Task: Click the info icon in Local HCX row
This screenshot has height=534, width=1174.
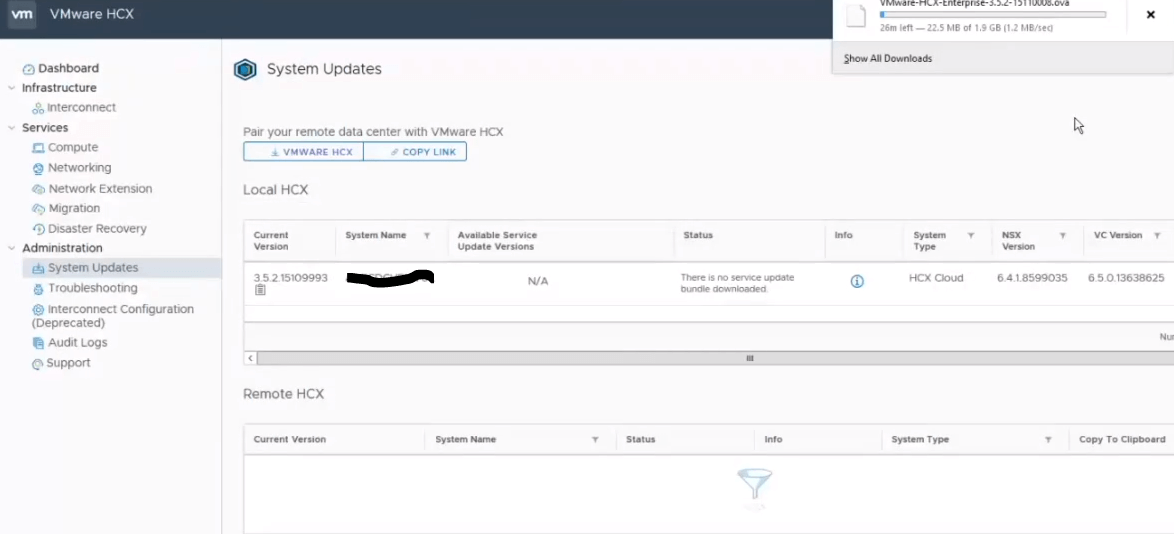Action: pyautogui.click(x=856, y=282)
